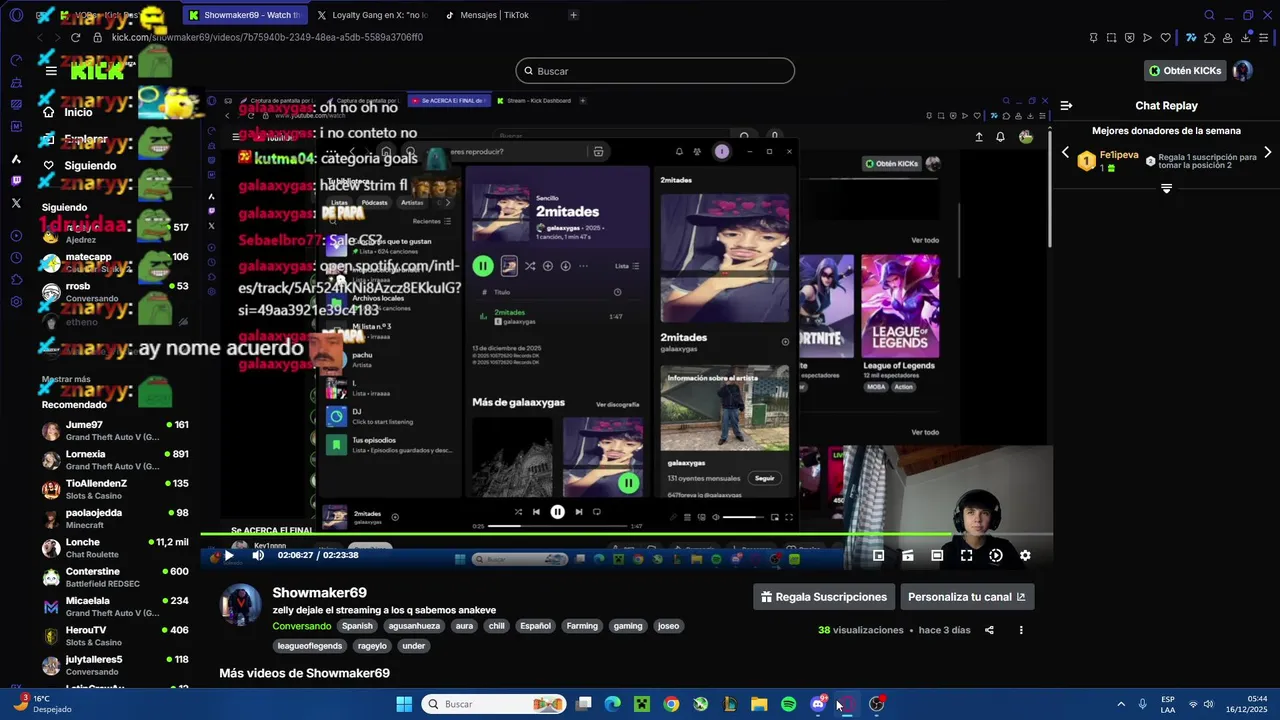Screen dimensions: 1280x720
Task: Open Siguiendo in the sidebar
Action: pyautogui.click(x=90, y=165)
